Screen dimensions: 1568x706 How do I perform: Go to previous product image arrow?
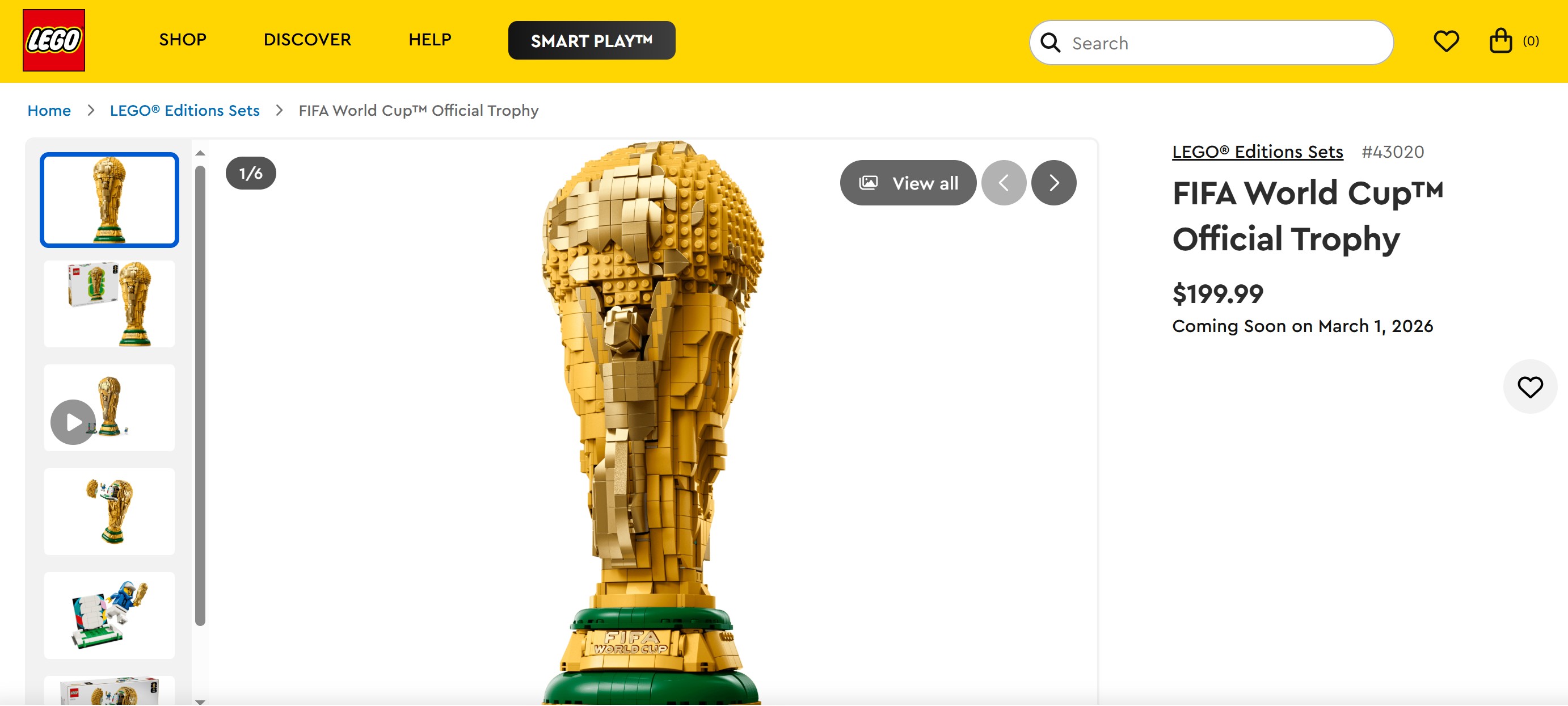point(1004,183)
